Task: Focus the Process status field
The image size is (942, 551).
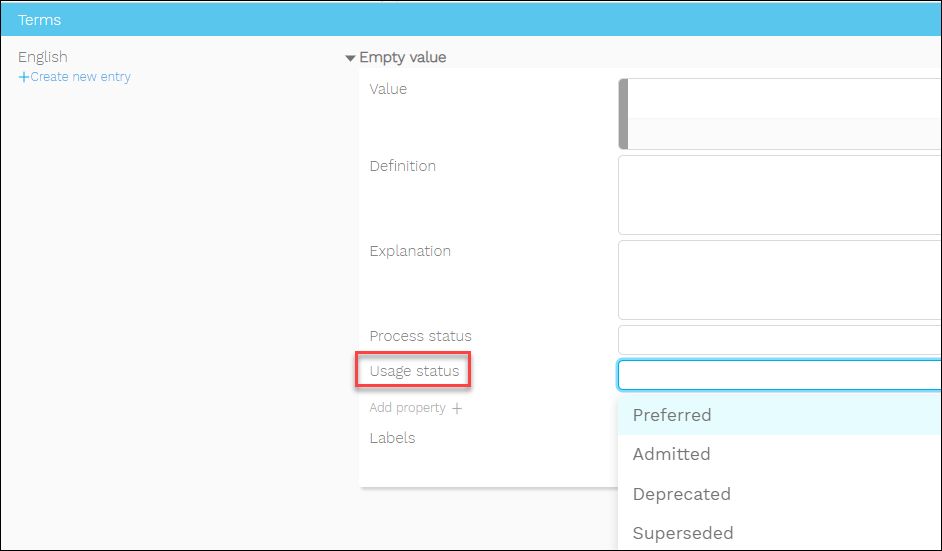Action: [780, 339]
